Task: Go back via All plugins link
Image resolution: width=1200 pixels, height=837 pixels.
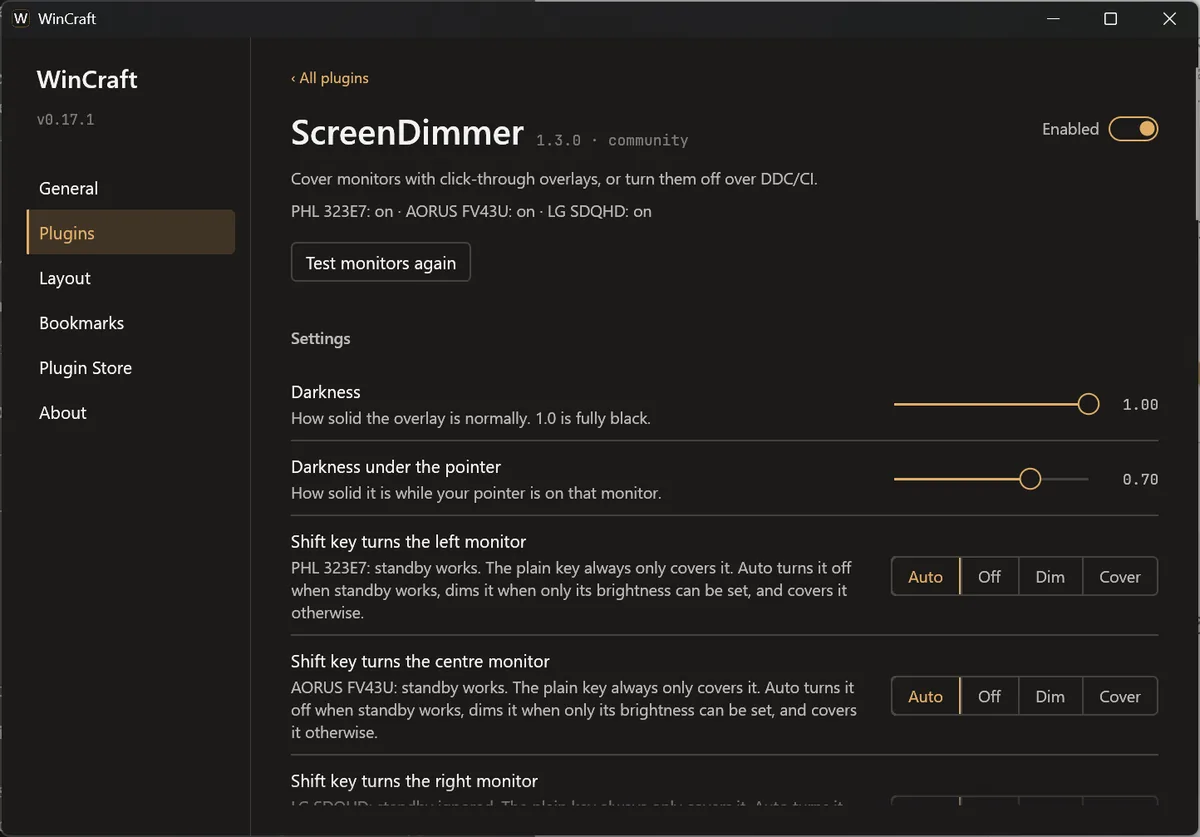Action: [330, 78]
